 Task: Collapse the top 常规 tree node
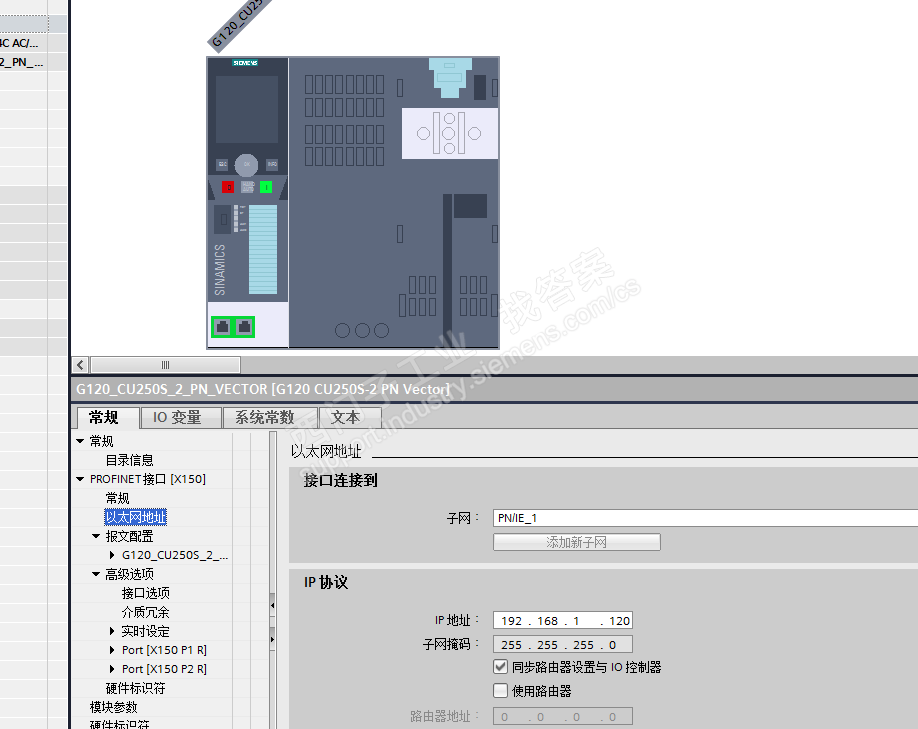pos(80,441)
